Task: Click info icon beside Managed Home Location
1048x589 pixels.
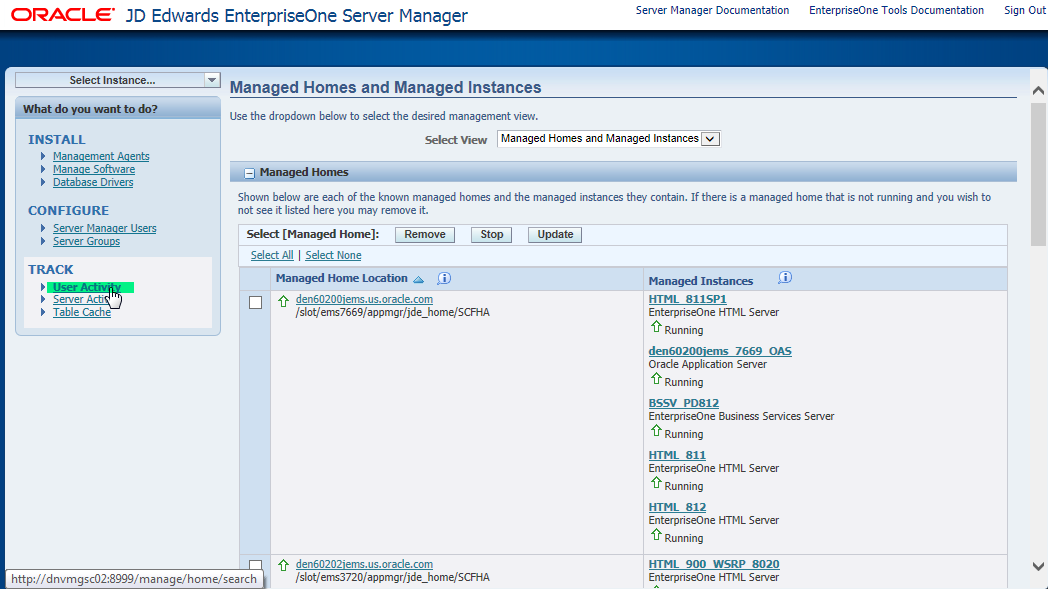Action: coord(444,278)
